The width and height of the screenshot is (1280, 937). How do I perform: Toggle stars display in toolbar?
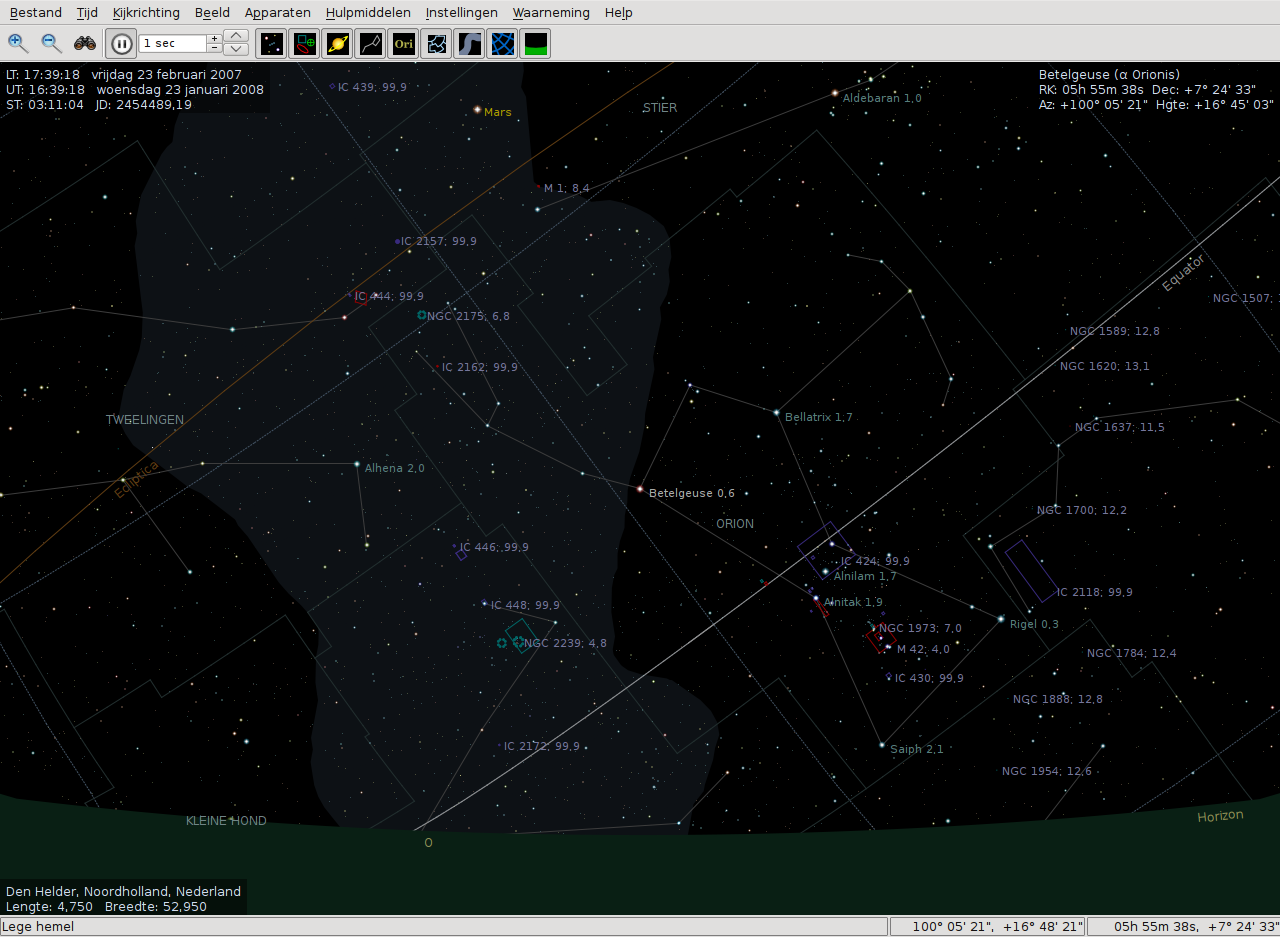(272, 44)
